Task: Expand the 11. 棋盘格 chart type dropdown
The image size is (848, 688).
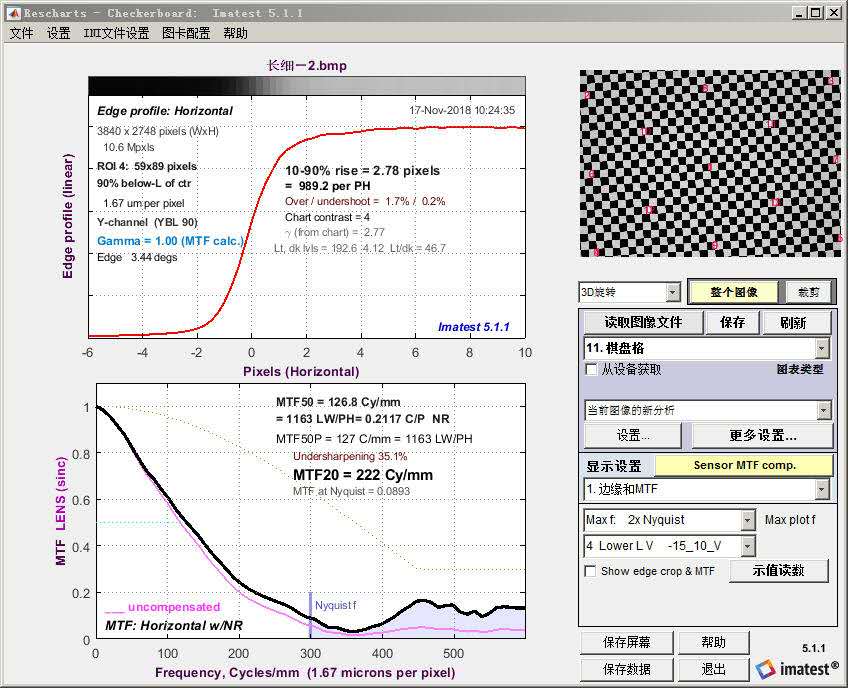Action: [822, 348]
